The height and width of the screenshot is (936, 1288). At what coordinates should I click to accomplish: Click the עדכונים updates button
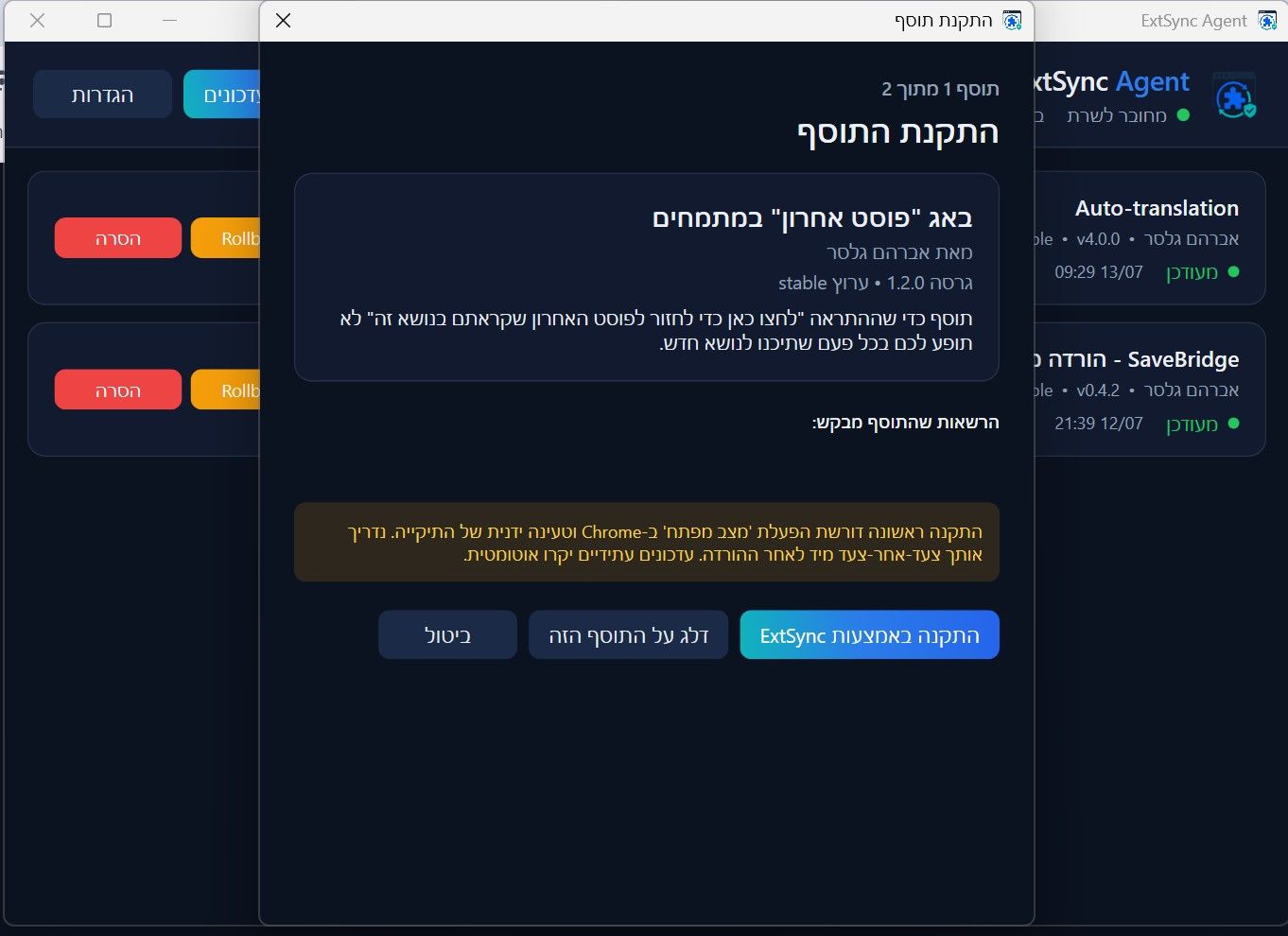coord(222,95)
